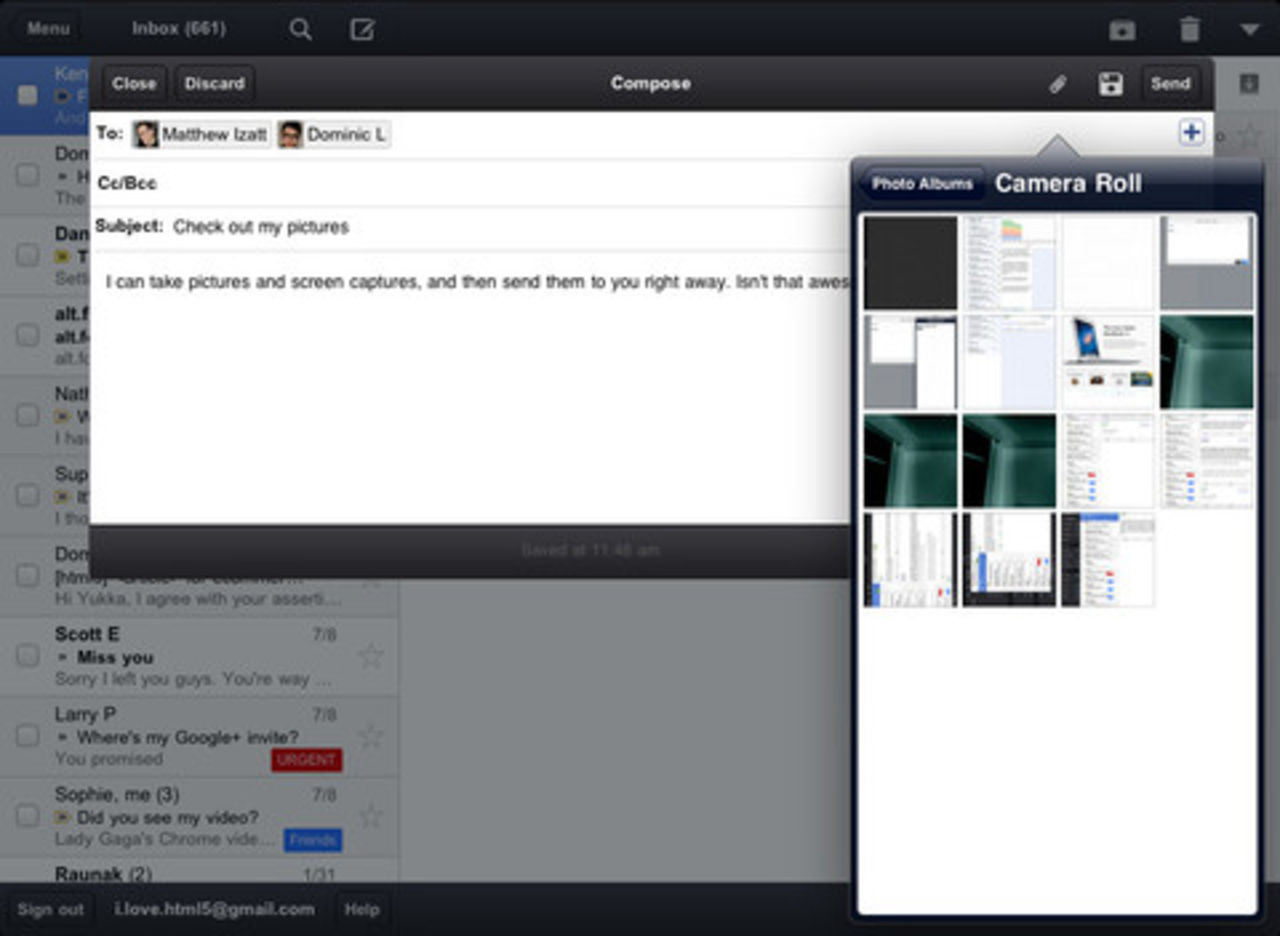Screen dimensions: 1280x936
Task: Click the Subject input field
Action: coord(500,227)
